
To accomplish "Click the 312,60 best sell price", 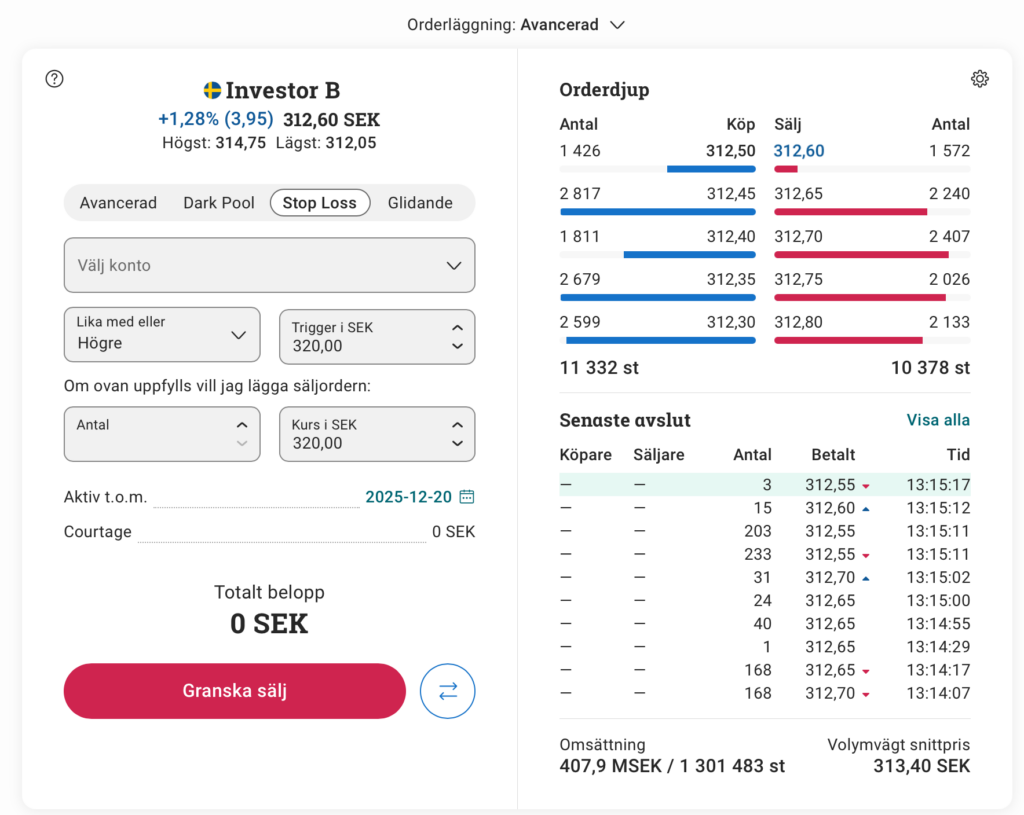I will (x=799, y=151).
